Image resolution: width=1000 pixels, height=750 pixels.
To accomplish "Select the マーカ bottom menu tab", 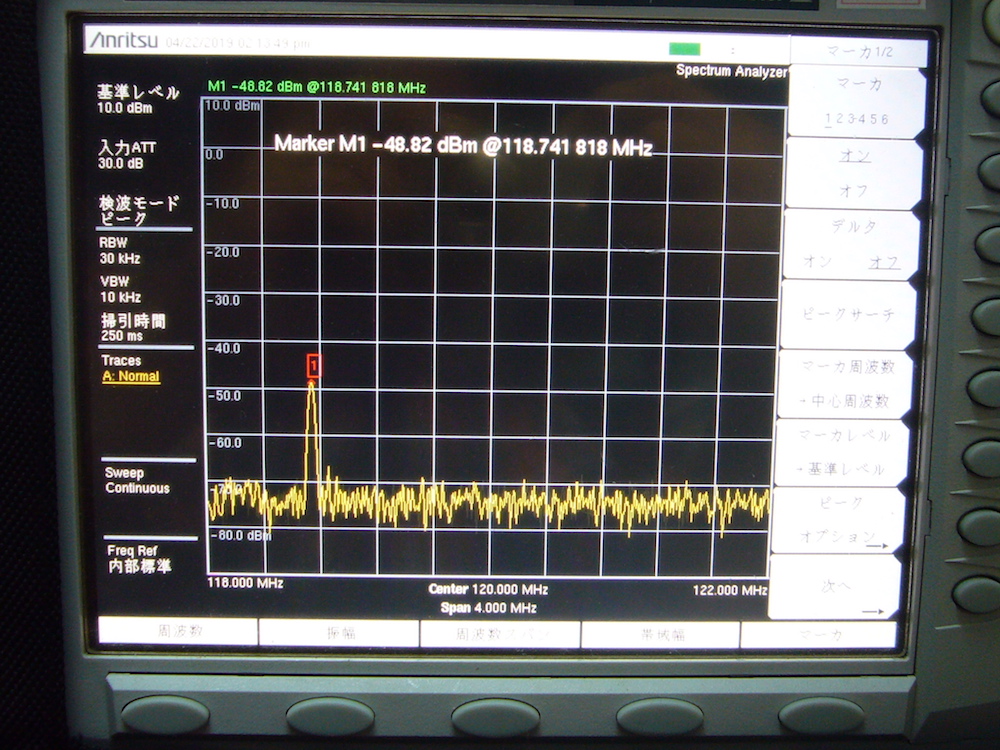I will click(818, 632).
